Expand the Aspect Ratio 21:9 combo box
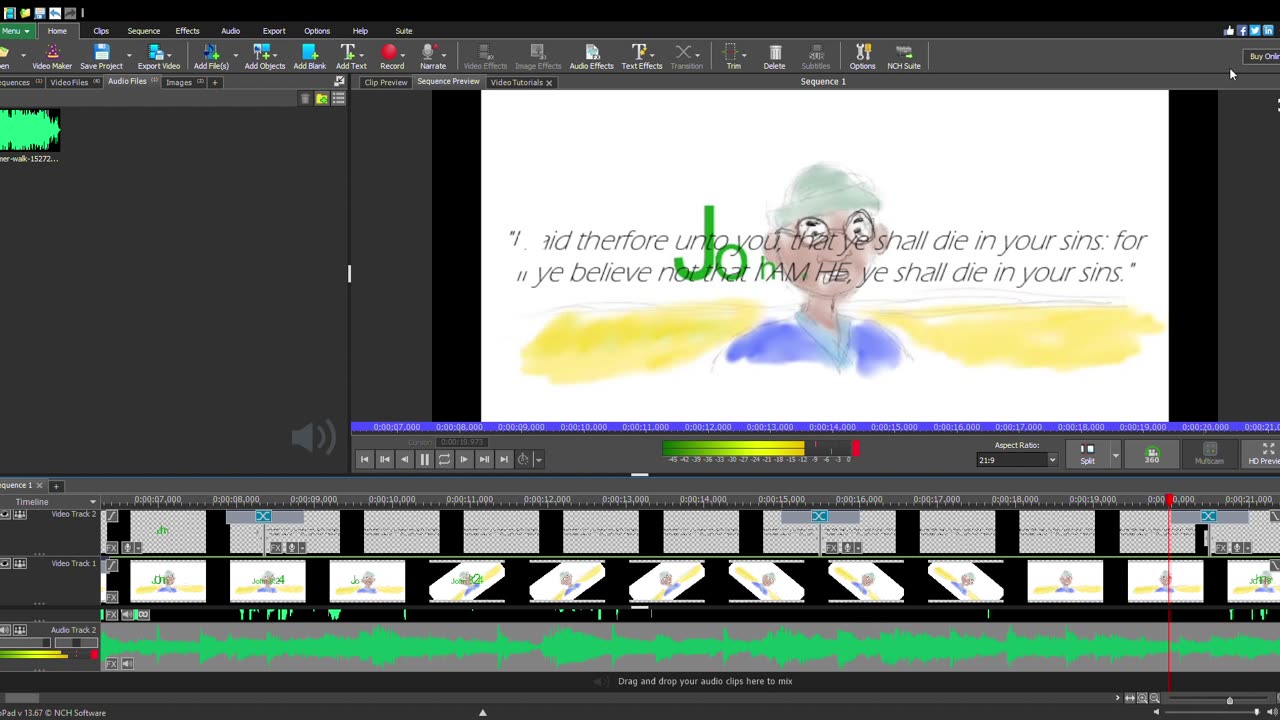This screenshot has height=720, width=1280. point(1017,460)
